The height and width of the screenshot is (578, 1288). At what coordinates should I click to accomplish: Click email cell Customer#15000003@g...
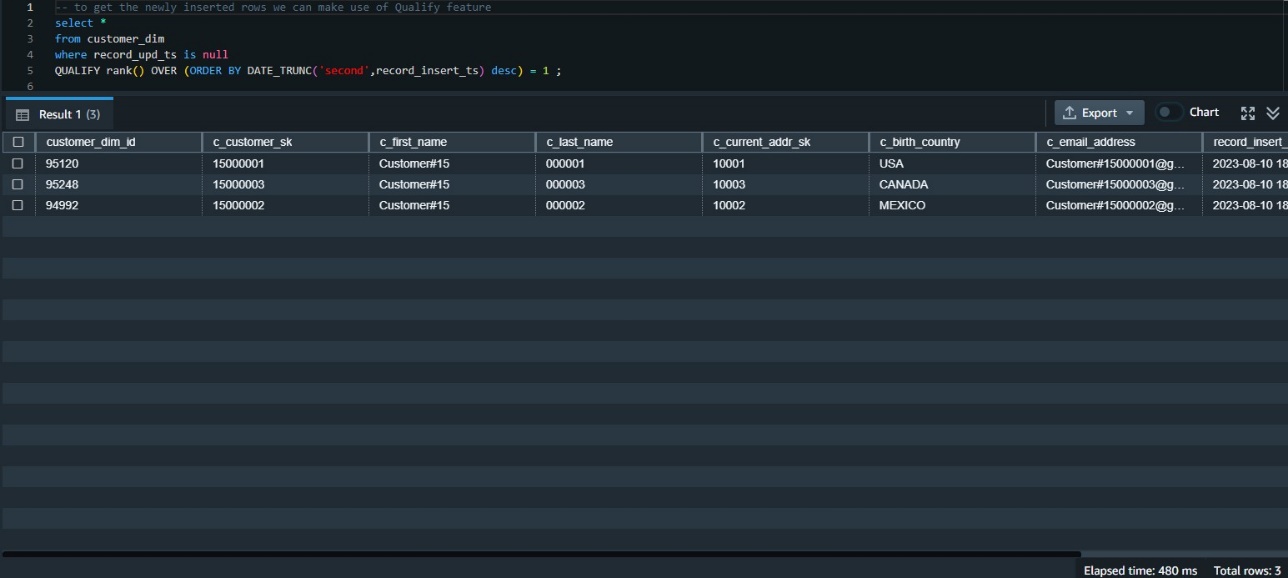coord(1119,184)
